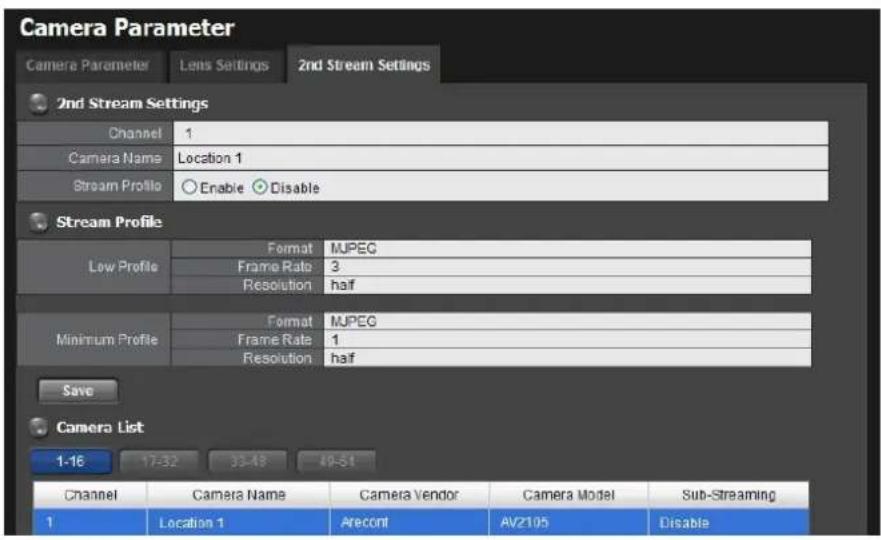This screenshot has width=881, height=540.
Task: Show cameras 49-64 in Camera List
Action: tap(336, 461)
